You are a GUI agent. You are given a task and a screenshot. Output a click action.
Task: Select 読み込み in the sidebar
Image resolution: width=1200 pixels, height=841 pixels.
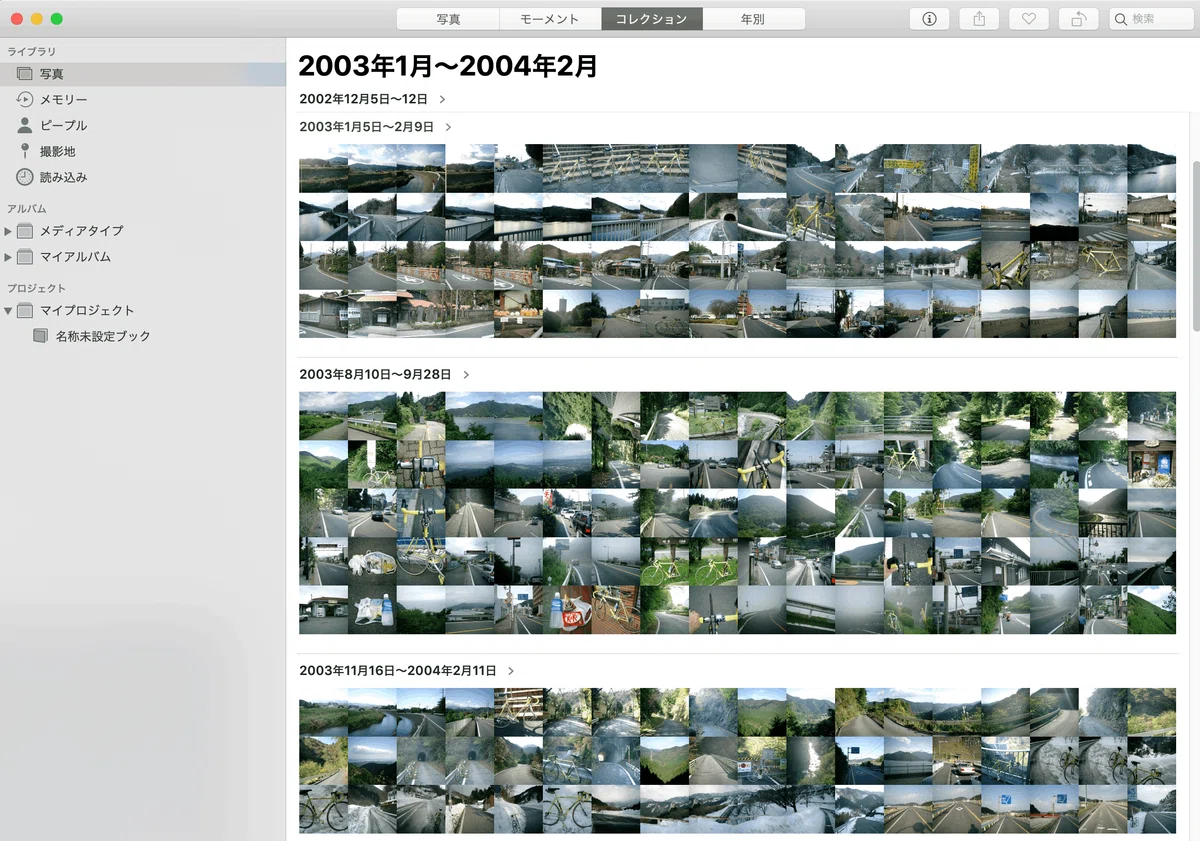[143, 177]
